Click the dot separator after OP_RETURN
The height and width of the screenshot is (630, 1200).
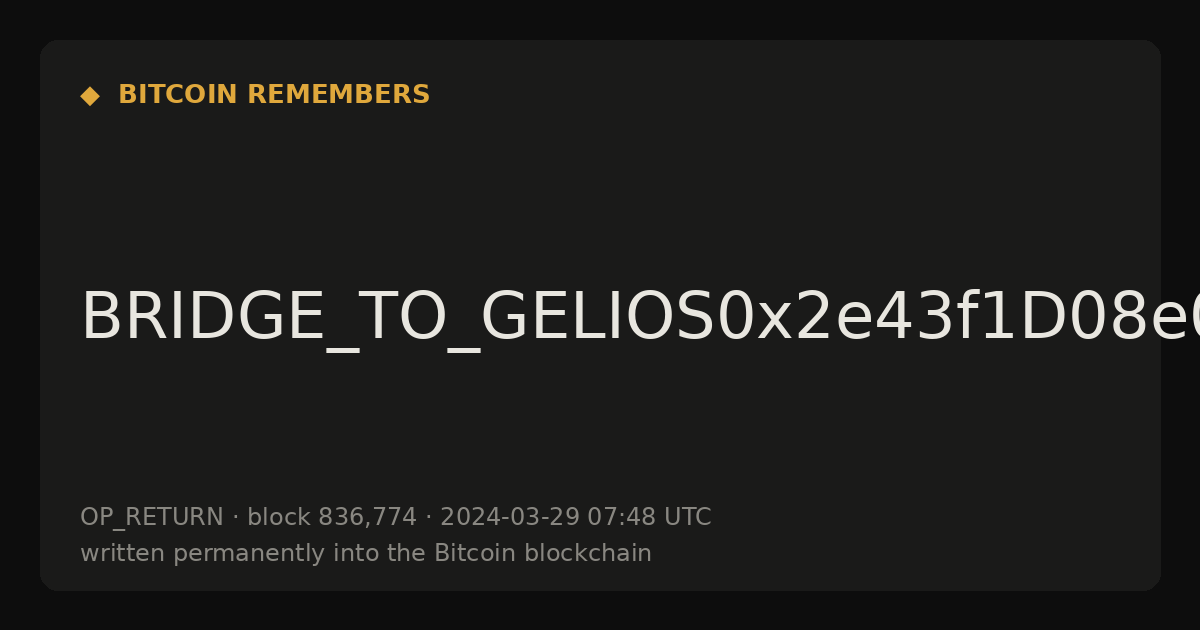[235, 518]
